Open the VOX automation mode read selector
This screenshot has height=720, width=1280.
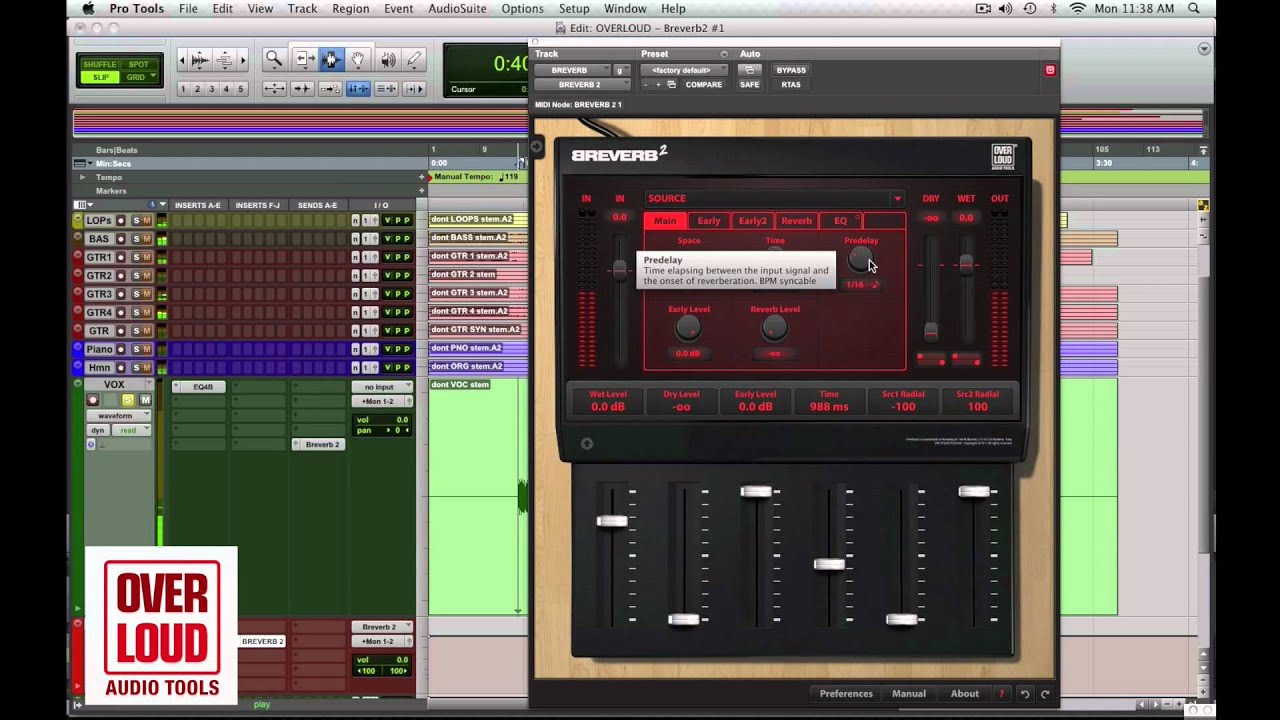coord(130,430)
